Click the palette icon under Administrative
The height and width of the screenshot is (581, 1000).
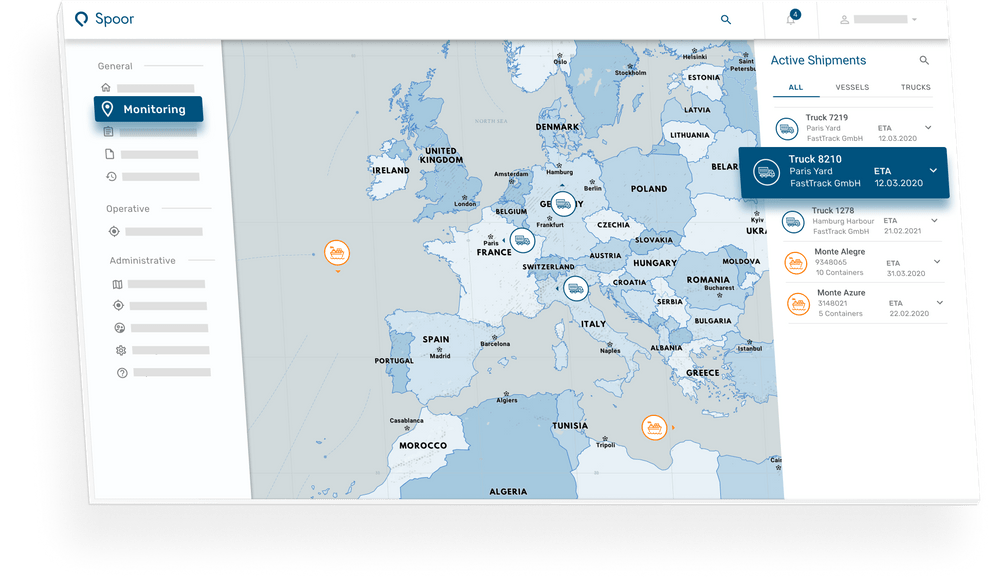[120, 328]
